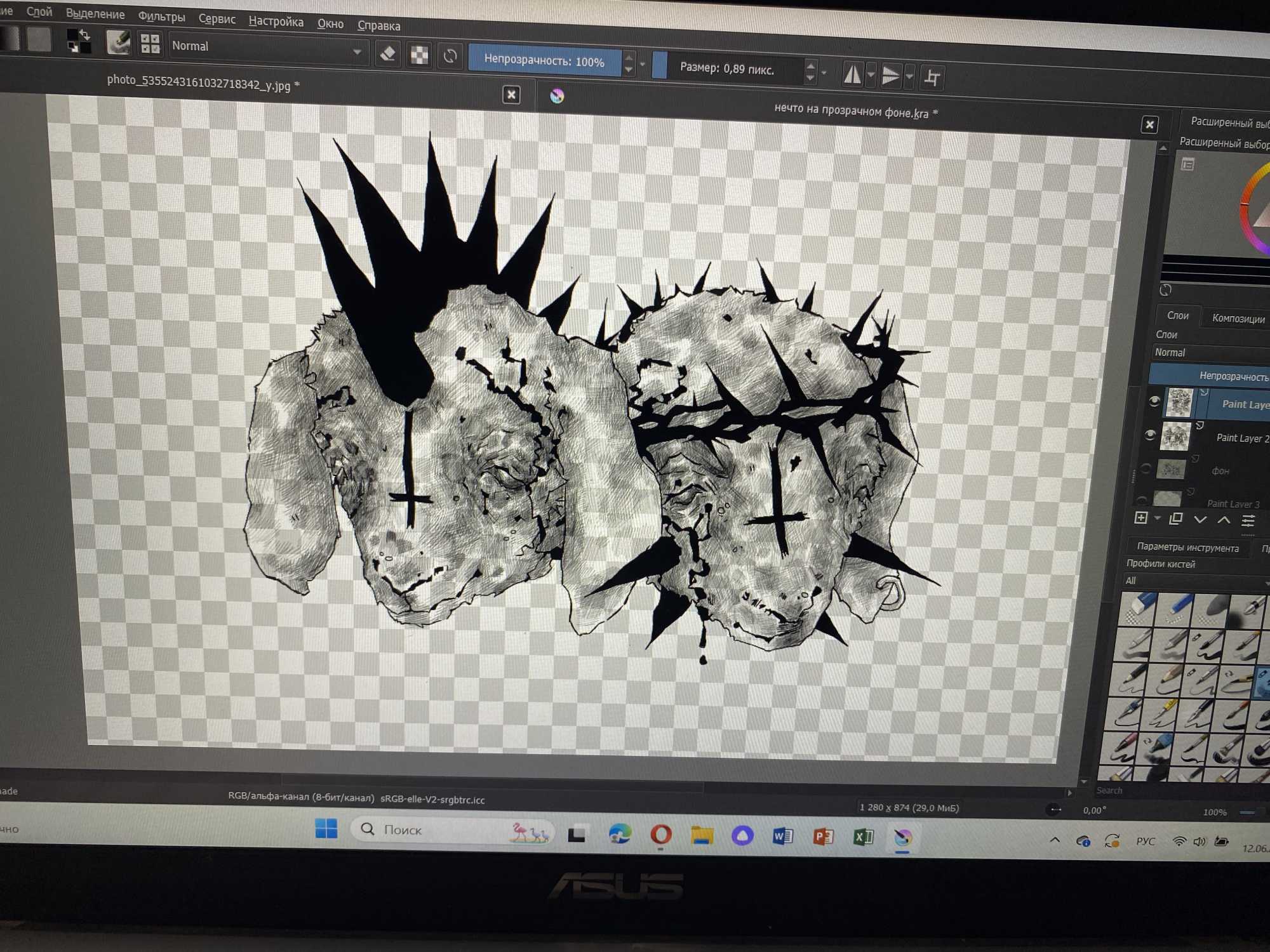Duplicate the current layer

[1175, 519]
